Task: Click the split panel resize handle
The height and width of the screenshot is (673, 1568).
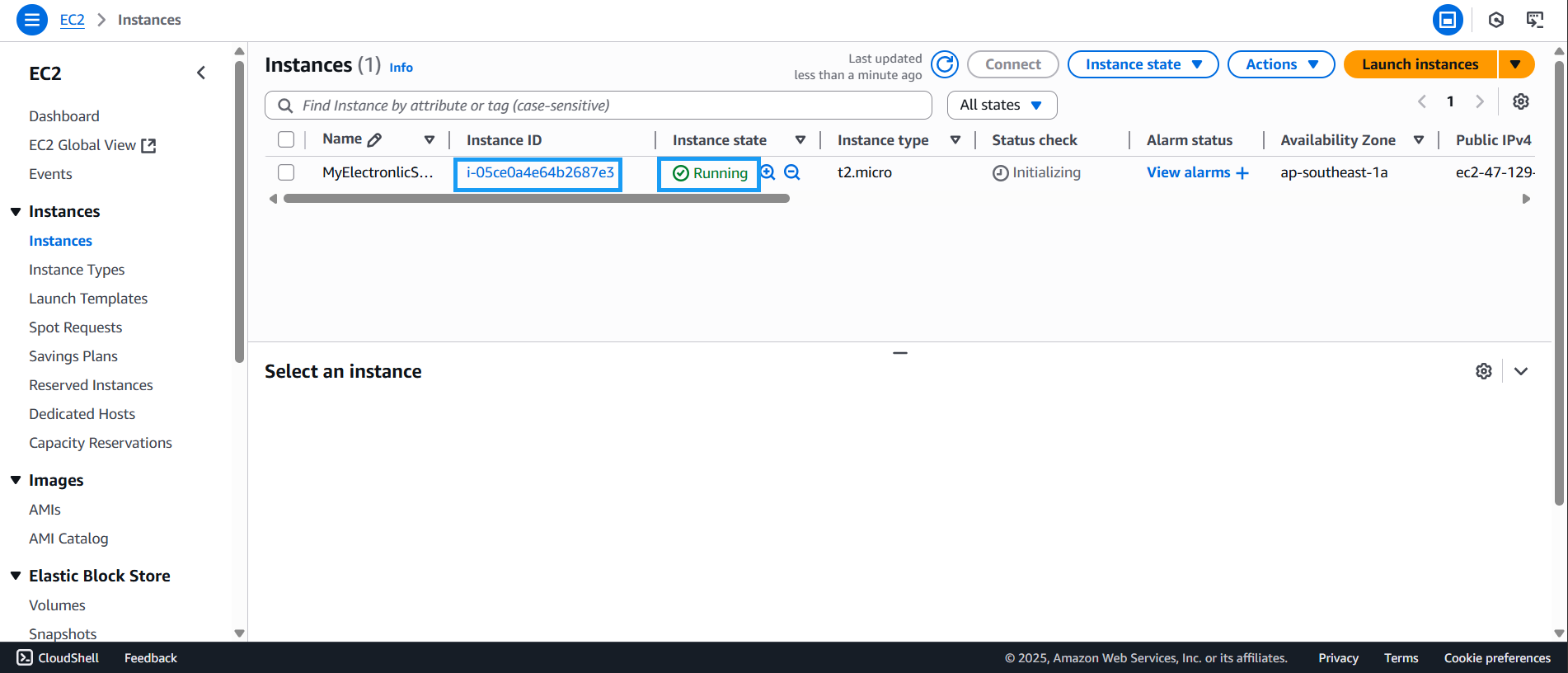Action: coord(900,353)
